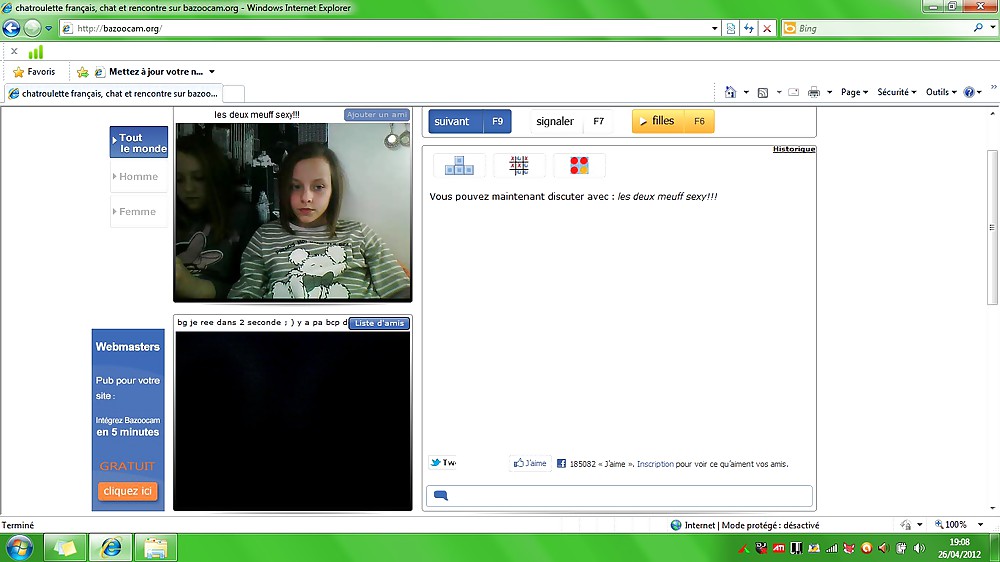Open the 'Liste d'amis' button

pyautogui.click(x=379, y=323)
